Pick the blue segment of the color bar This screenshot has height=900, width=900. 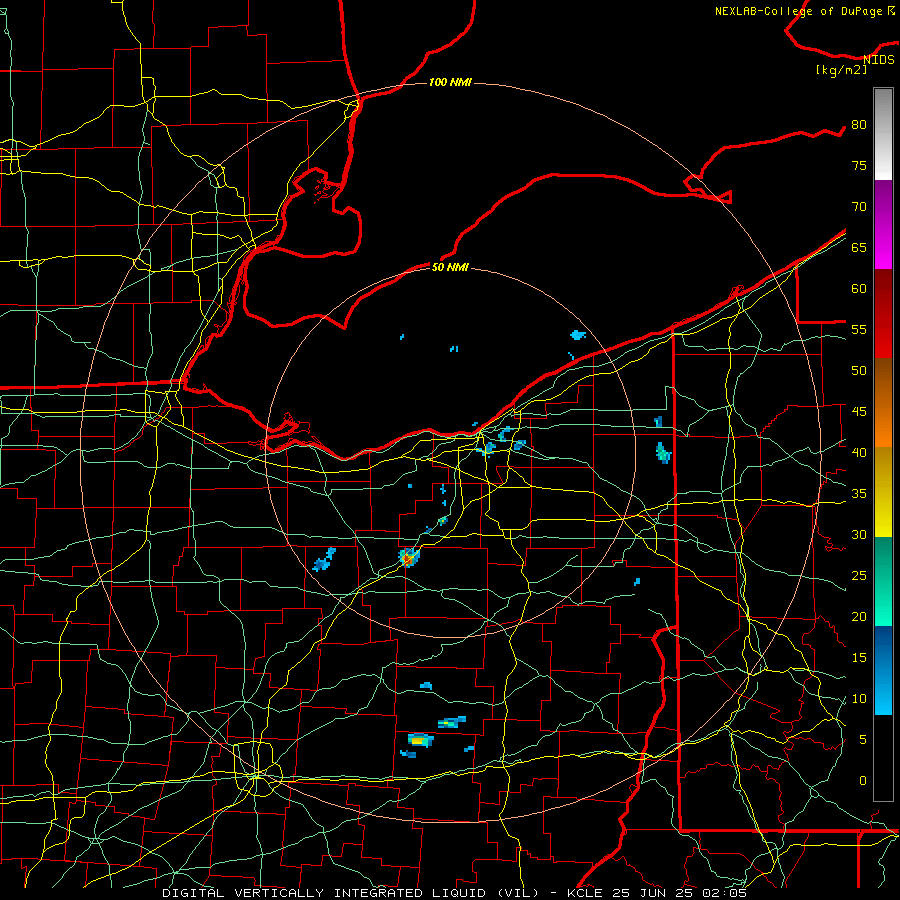pyautogui.click(x=883, y=670)
